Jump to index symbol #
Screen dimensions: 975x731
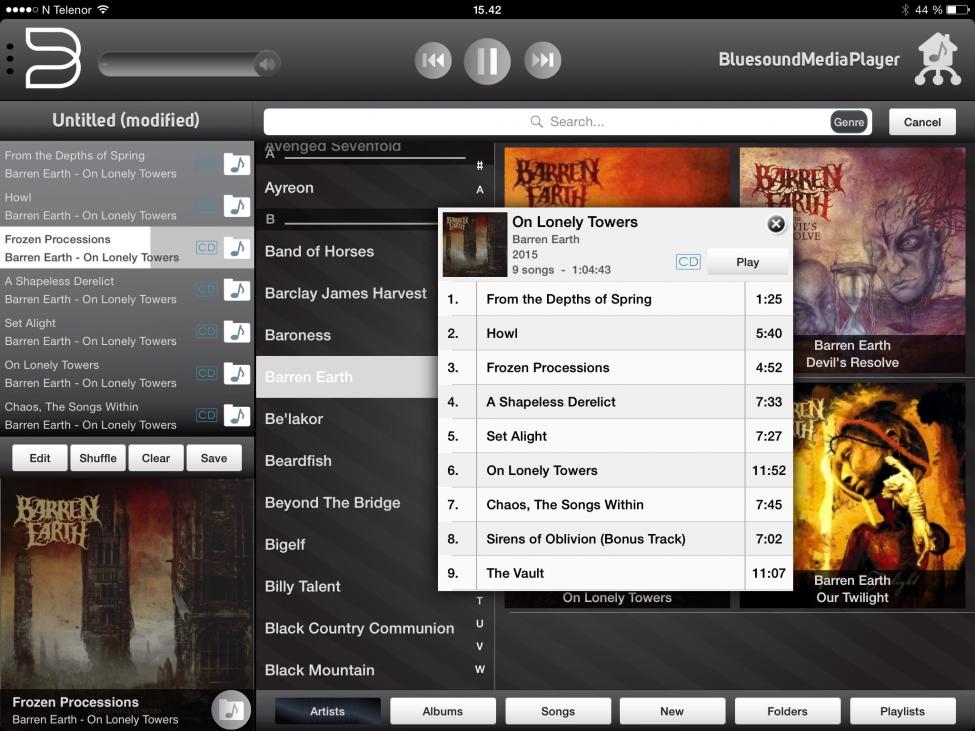tap(479, 165)
